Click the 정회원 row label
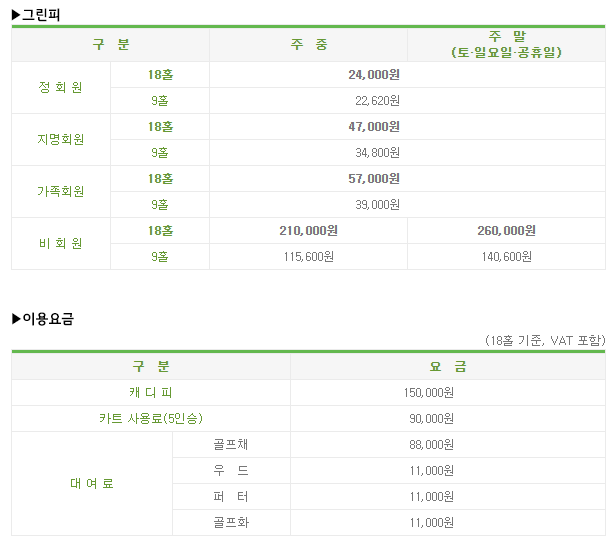This screenshot has height=552, width=616. [60, 87]
